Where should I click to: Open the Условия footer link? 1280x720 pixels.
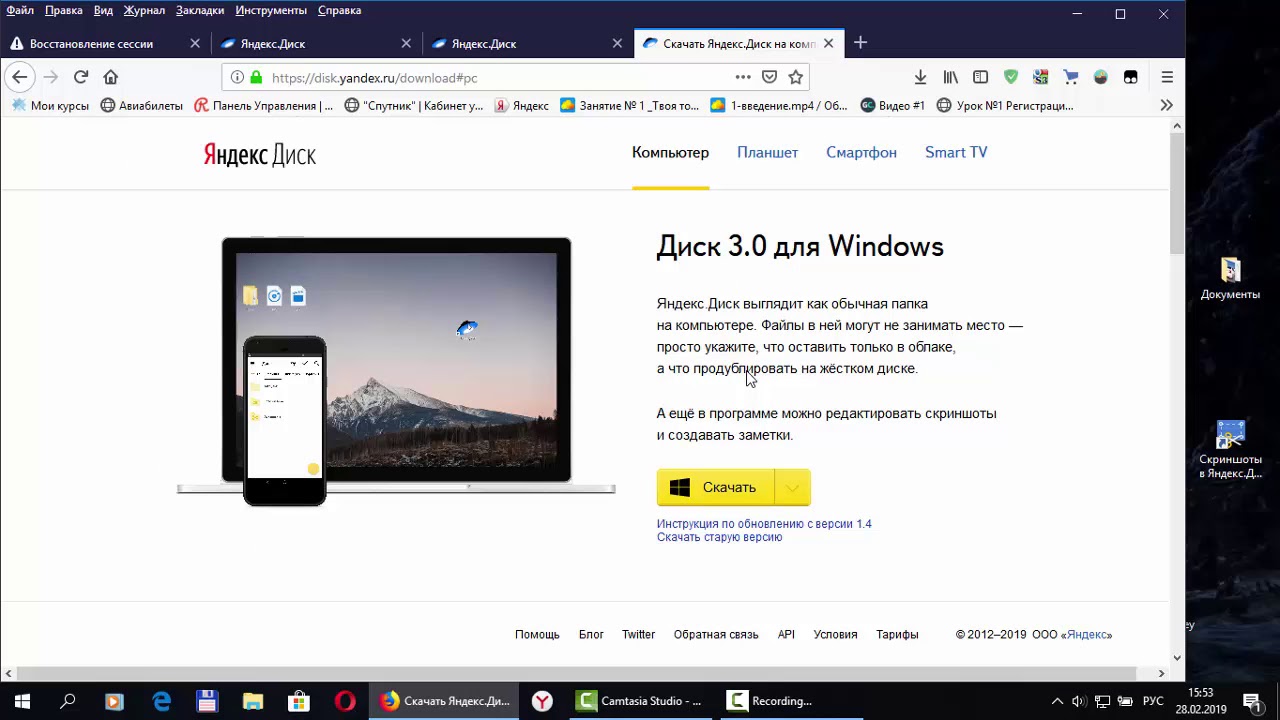(x=835, y=634)
